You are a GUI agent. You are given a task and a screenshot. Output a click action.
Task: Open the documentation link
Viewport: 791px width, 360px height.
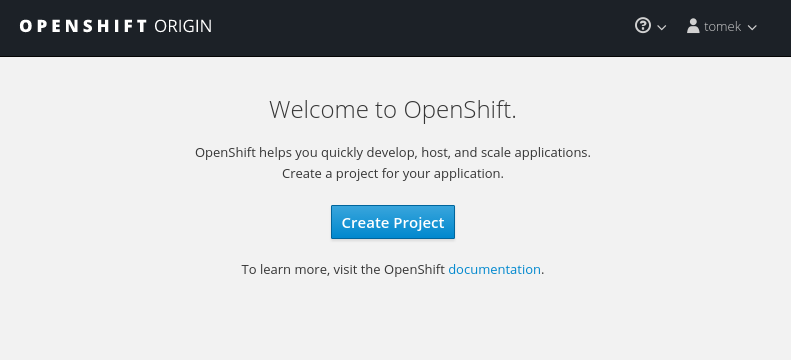tap(494, 269)
